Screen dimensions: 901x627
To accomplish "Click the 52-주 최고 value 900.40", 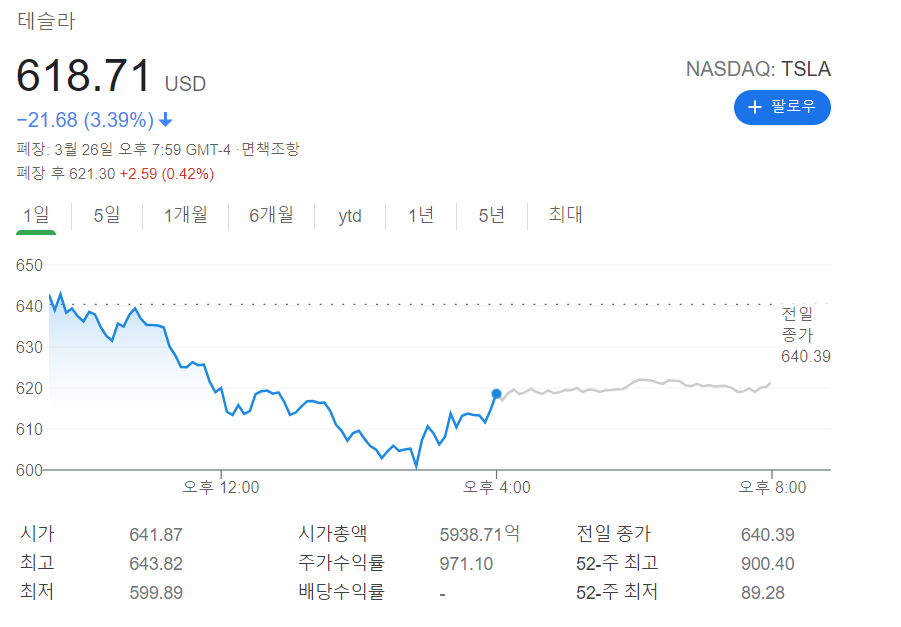I will pos(767,564).
